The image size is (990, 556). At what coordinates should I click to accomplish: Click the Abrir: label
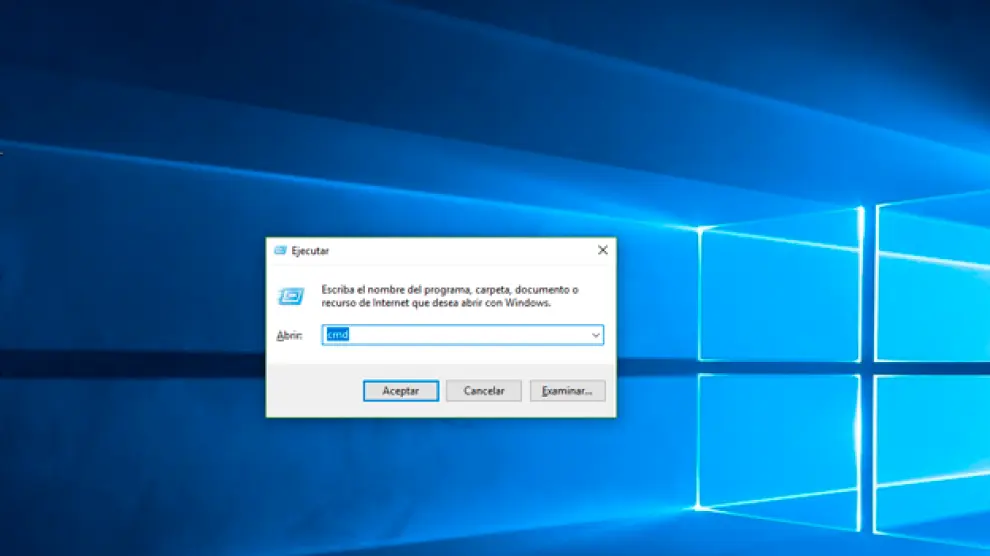[289, 336]
